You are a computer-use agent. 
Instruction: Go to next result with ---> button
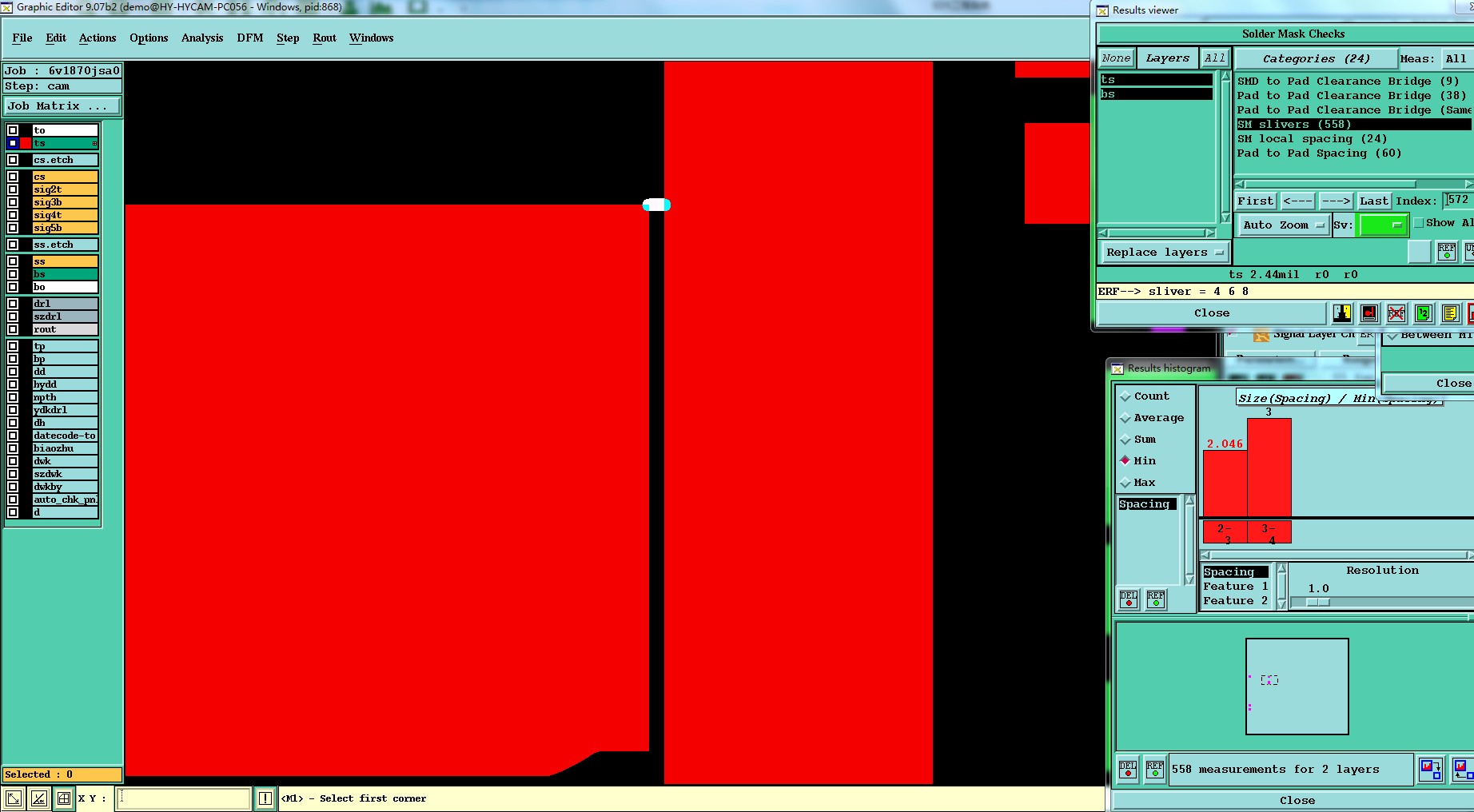pyautogui.click(x=1336, y=201)
